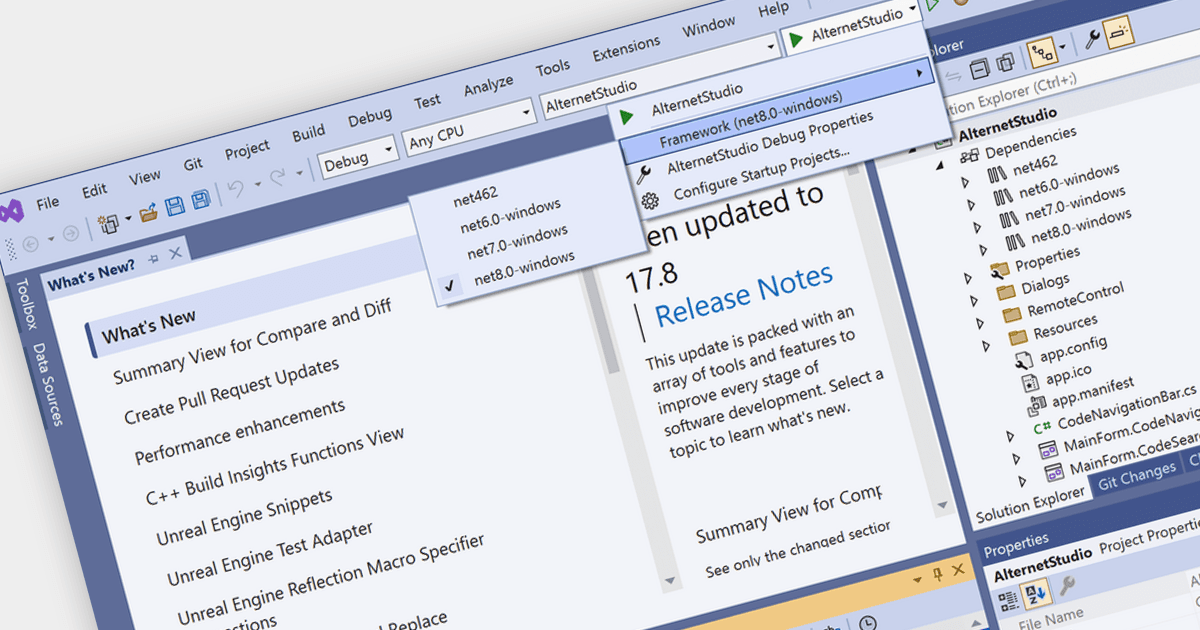The image size is (1200, 630).
Task: Click the Categorized icon in Properties panel
Action: click(1007, 600)
